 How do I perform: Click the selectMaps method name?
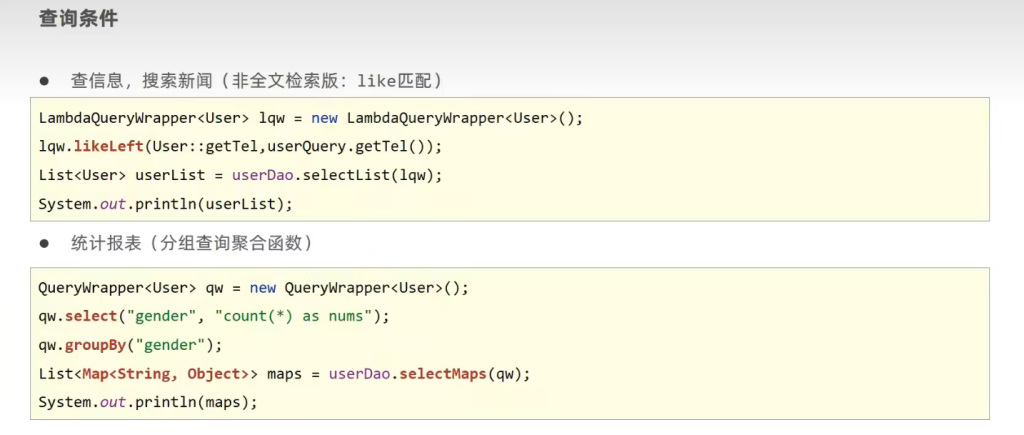tap(438, 374)
